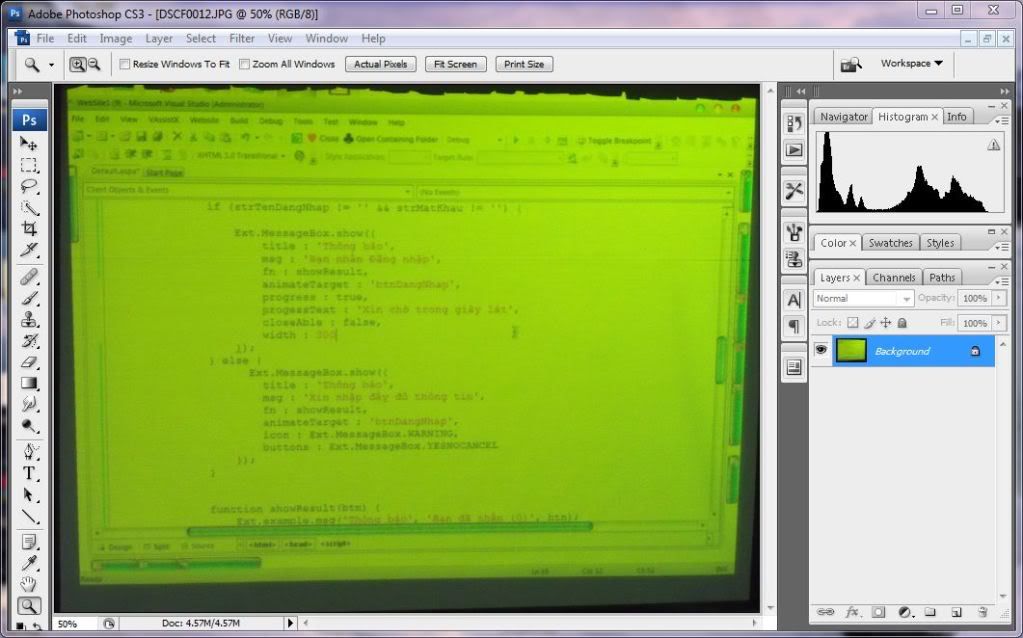
Task: Select the Crop tool
Action: [x=29, y=229]
